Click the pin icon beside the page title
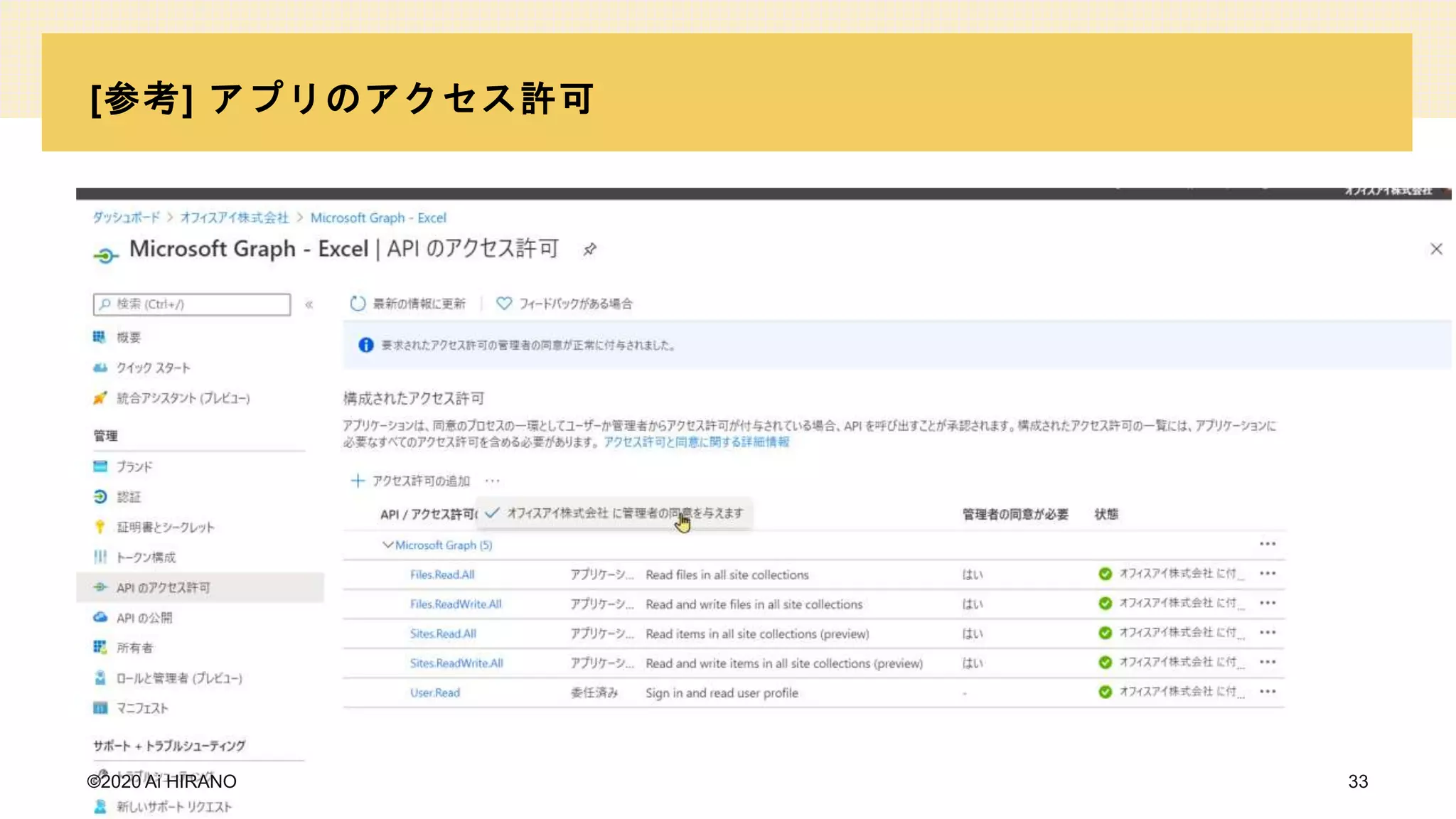The image size is (1456, 819). tap(589, 250)
